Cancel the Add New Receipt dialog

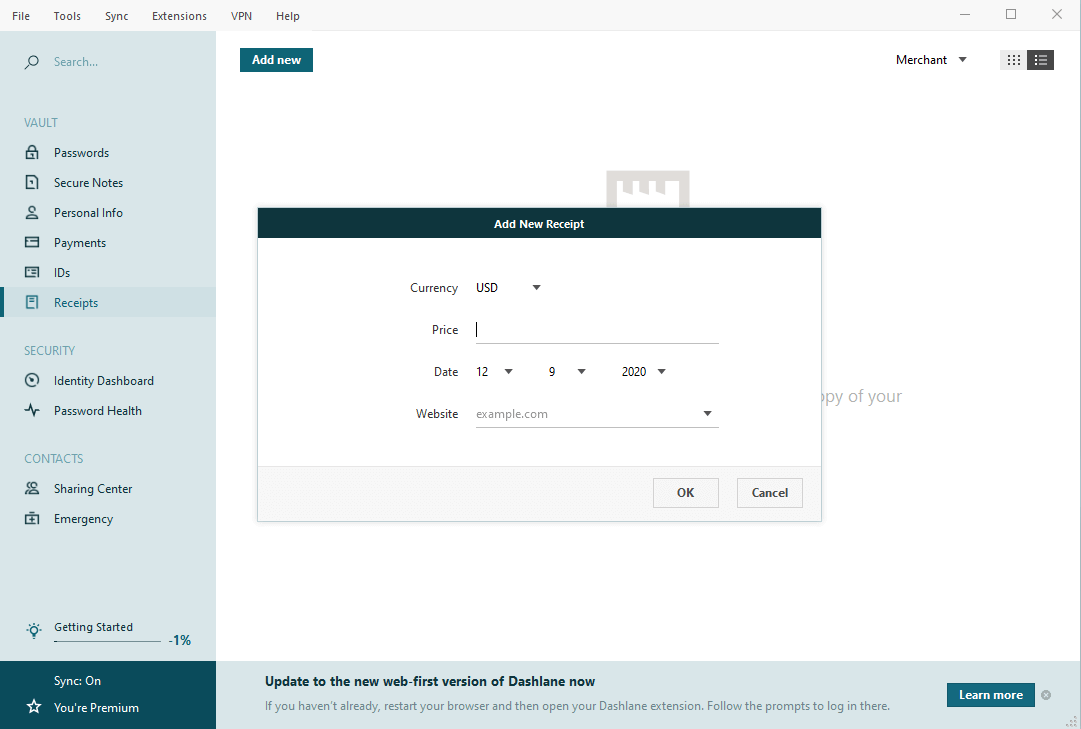[x=769, y=492]
